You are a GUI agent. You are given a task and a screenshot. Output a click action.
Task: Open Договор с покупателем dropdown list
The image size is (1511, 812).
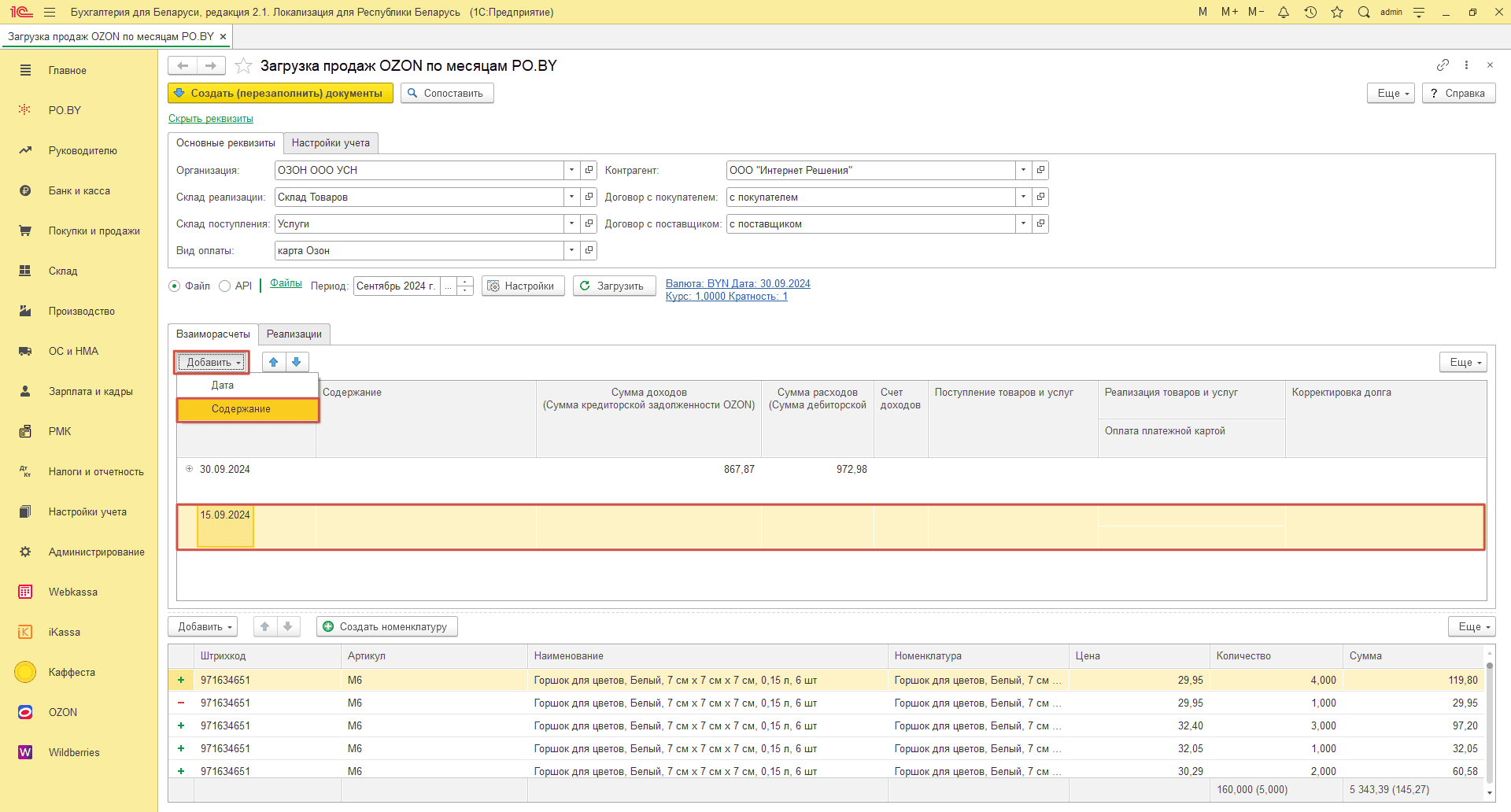pos(1023,197)
